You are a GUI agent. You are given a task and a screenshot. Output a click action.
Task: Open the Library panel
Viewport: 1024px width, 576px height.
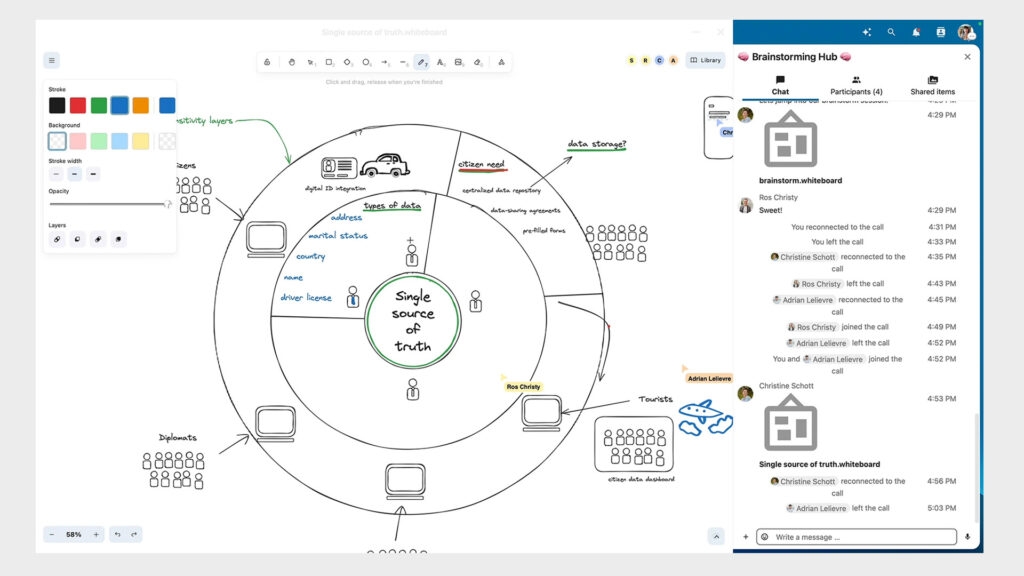point(705,60)
